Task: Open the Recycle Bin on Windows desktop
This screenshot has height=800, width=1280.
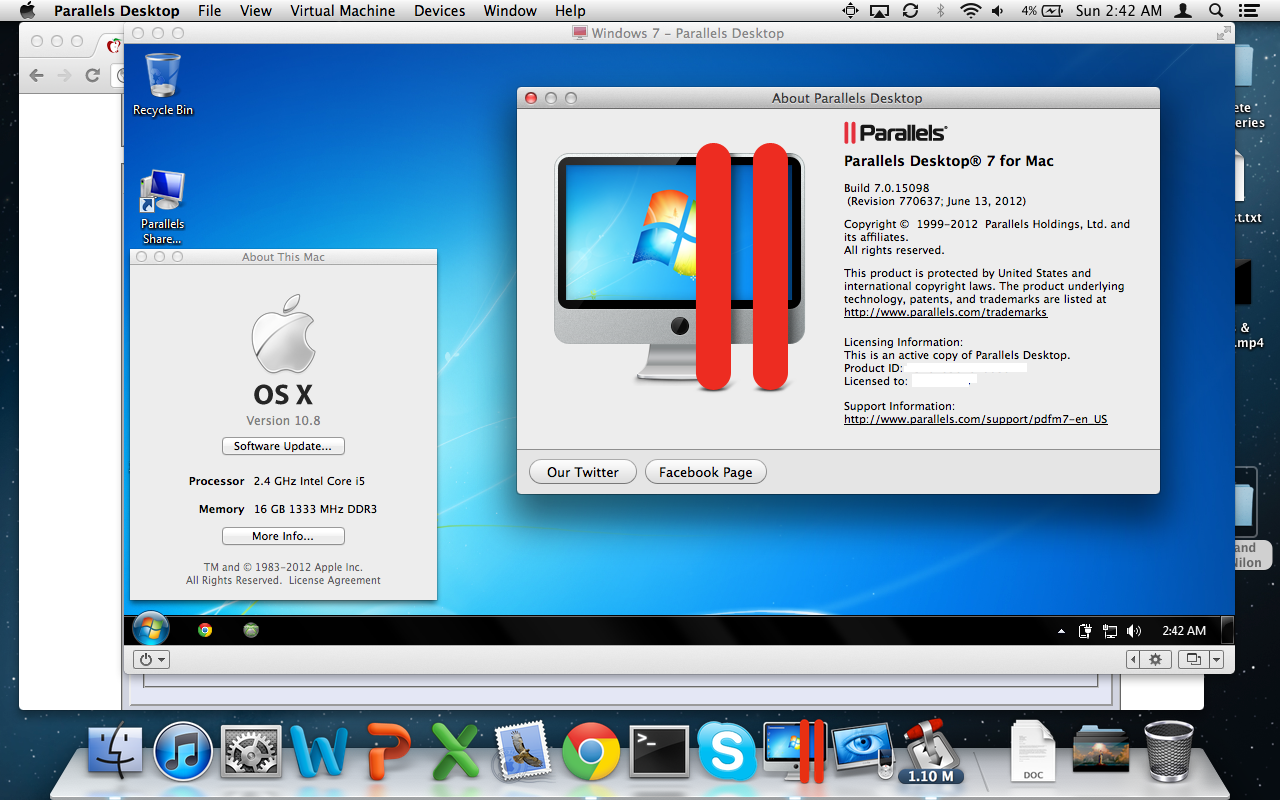Action: (163, 85)
